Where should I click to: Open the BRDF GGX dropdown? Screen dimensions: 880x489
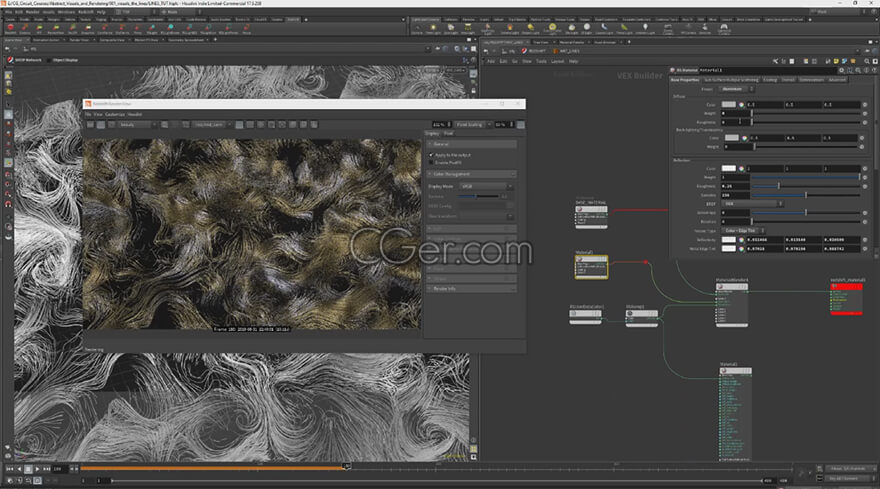point(752,204)
